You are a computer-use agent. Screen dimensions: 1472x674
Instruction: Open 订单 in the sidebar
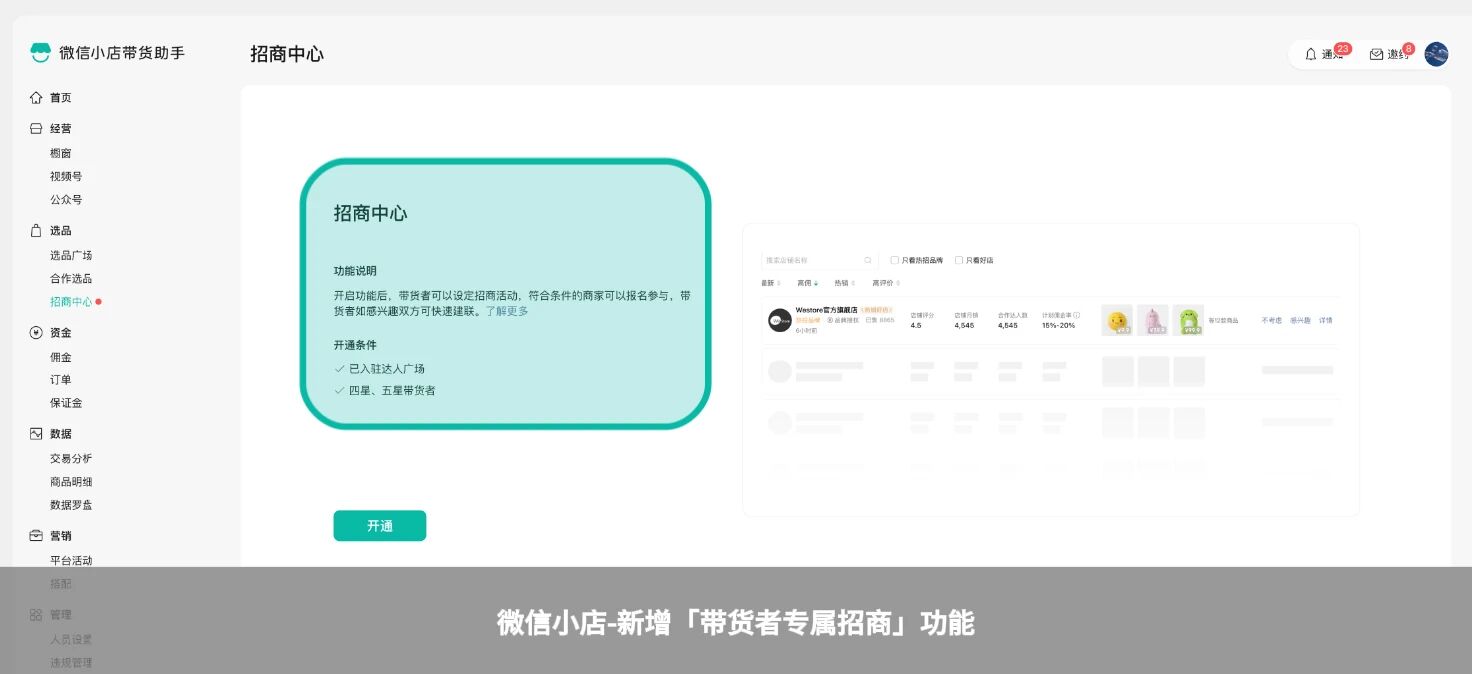pyautogui.click(x=61, y=380)
